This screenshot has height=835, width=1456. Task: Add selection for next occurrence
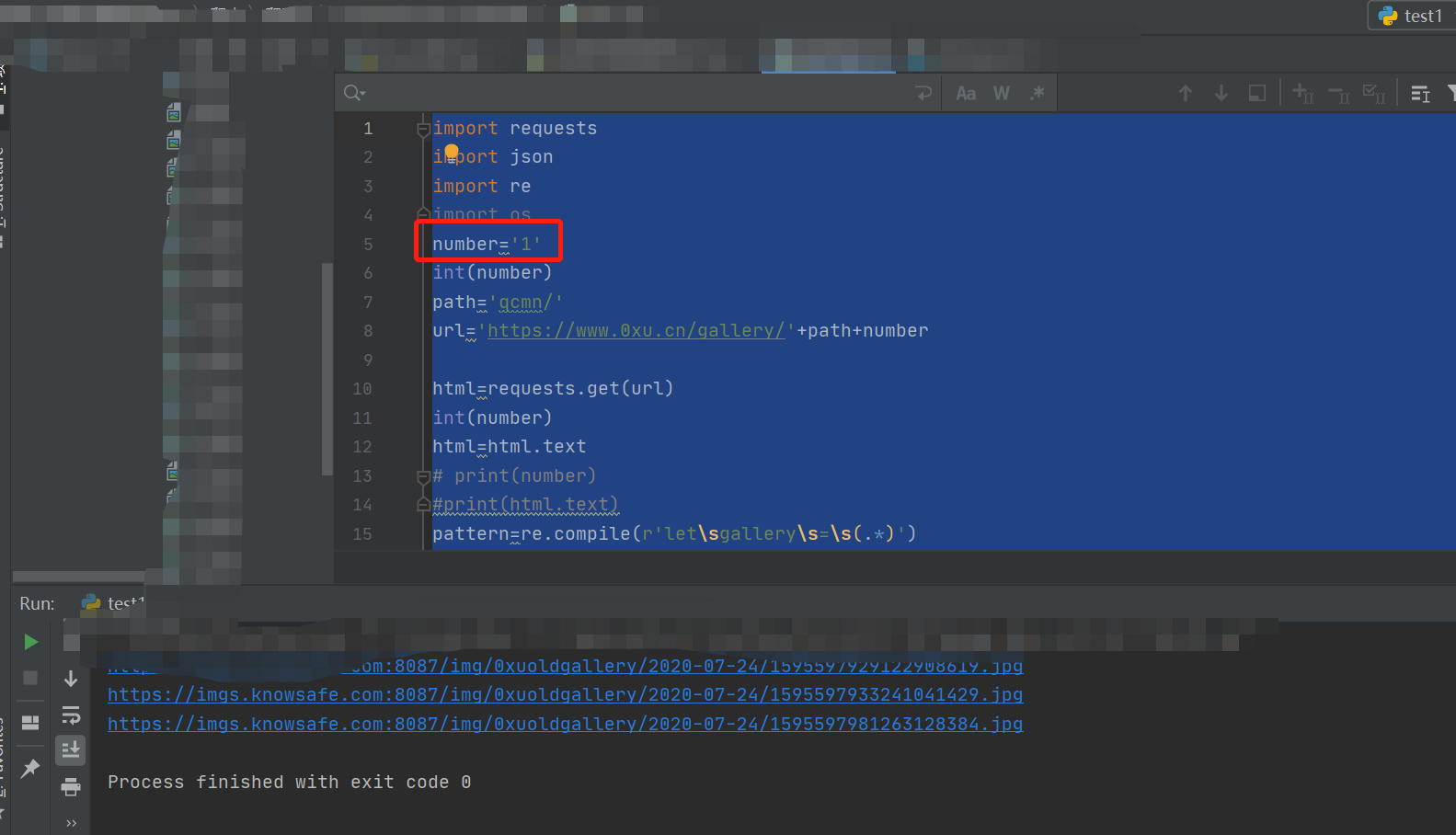[1302, 93]
